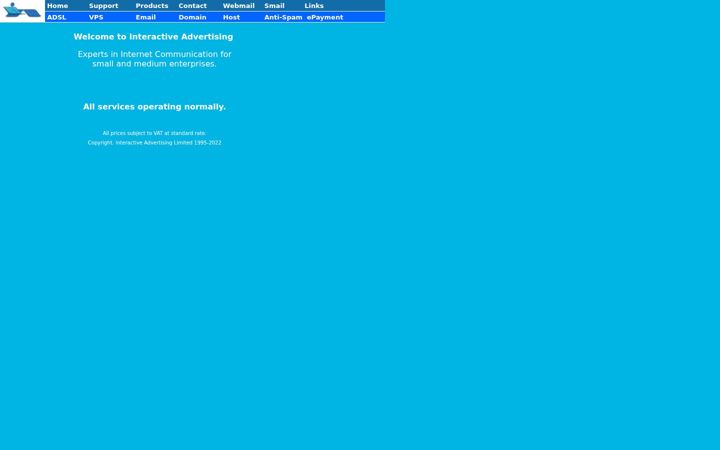Click the Interactive Advertising logo
The image size is (720, 450).
[22, 11]
